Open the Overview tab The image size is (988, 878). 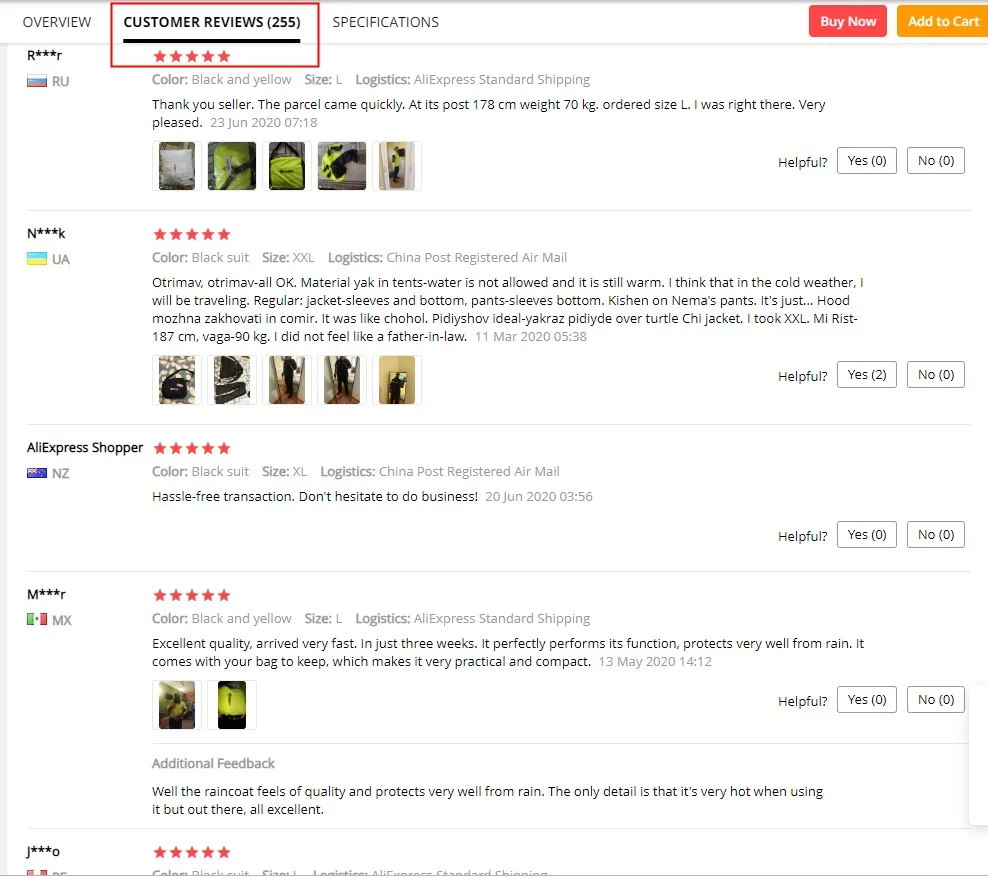57,22
